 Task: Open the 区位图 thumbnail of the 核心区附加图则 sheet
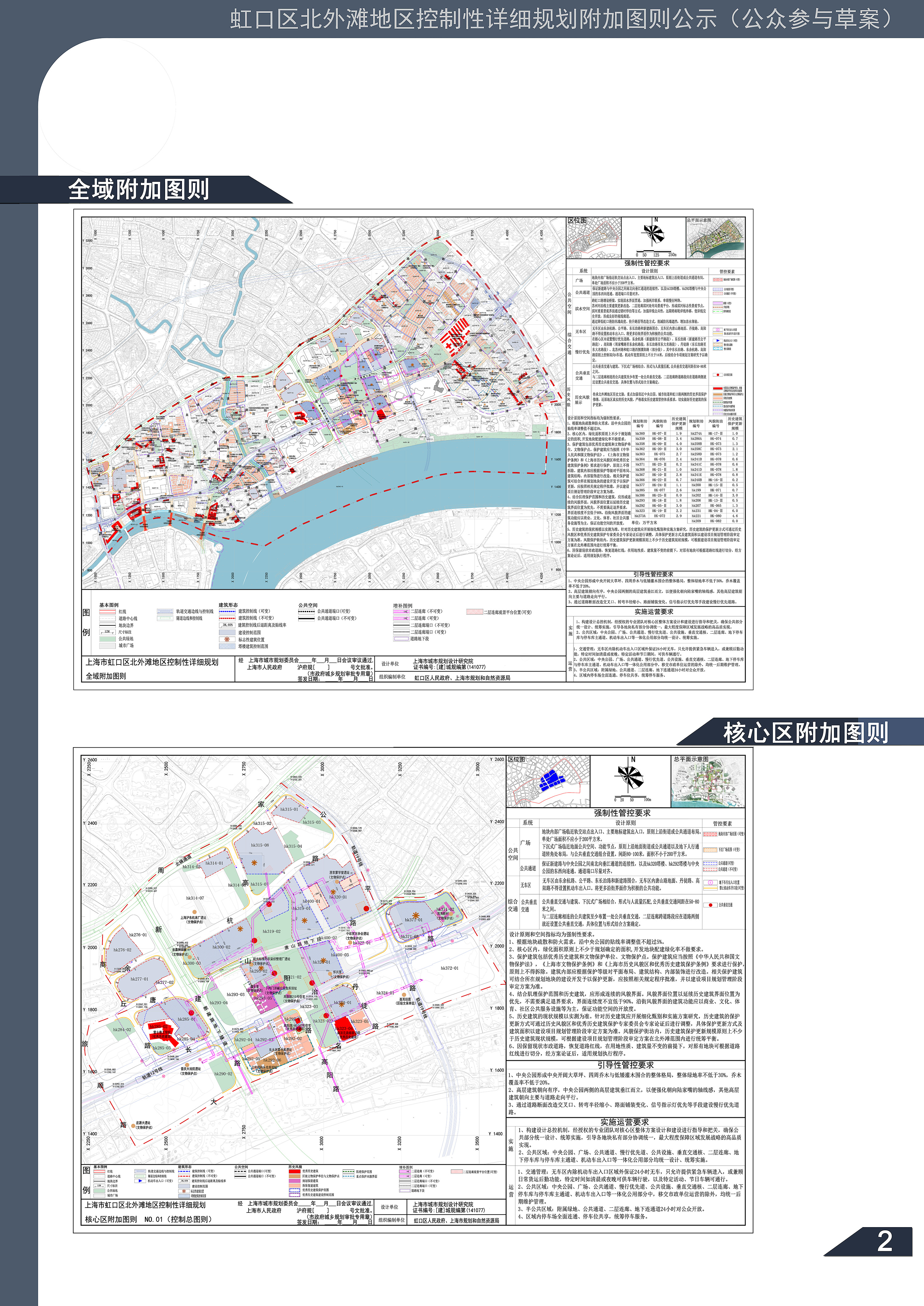tap(548, 781)
